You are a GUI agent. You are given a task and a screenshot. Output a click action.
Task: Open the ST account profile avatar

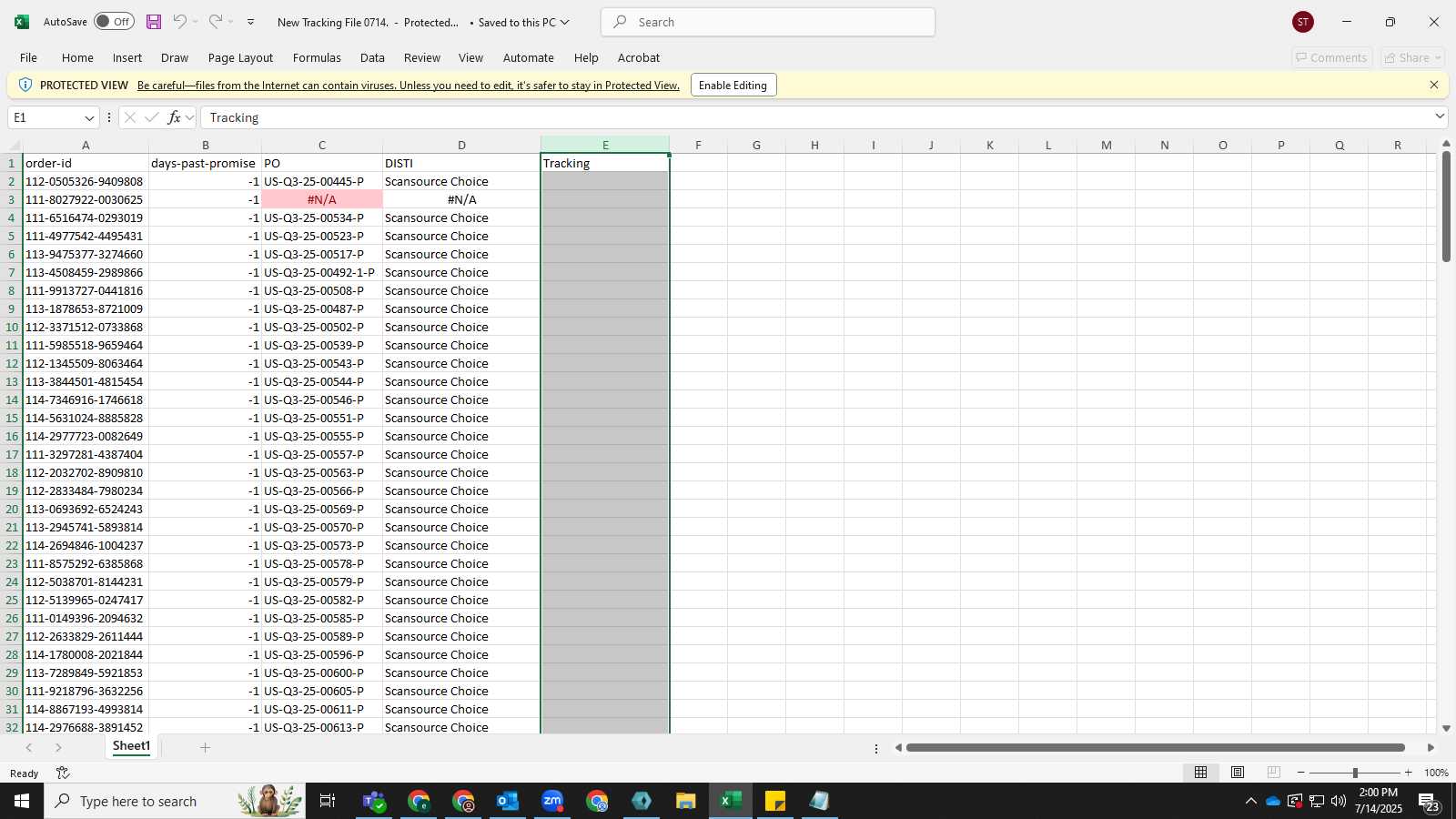point(1303,22)
